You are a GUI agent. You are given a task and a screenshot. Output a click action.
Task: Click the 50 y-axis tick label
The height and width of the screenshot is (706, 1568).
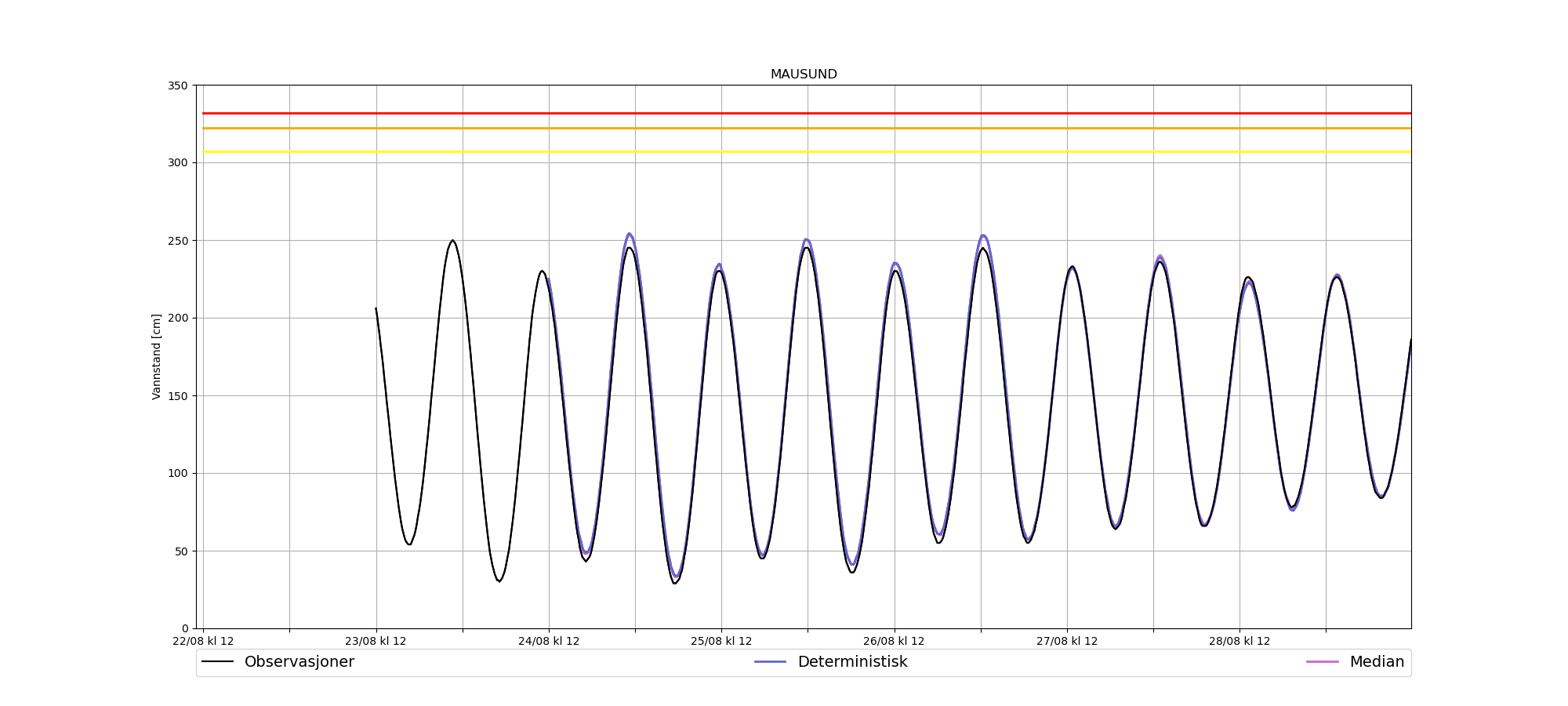tap(181, 551)
